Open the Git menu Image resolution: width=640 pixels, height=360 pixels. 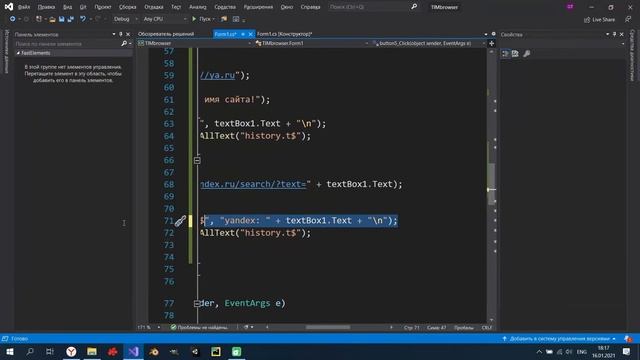(x=83, y=7)
